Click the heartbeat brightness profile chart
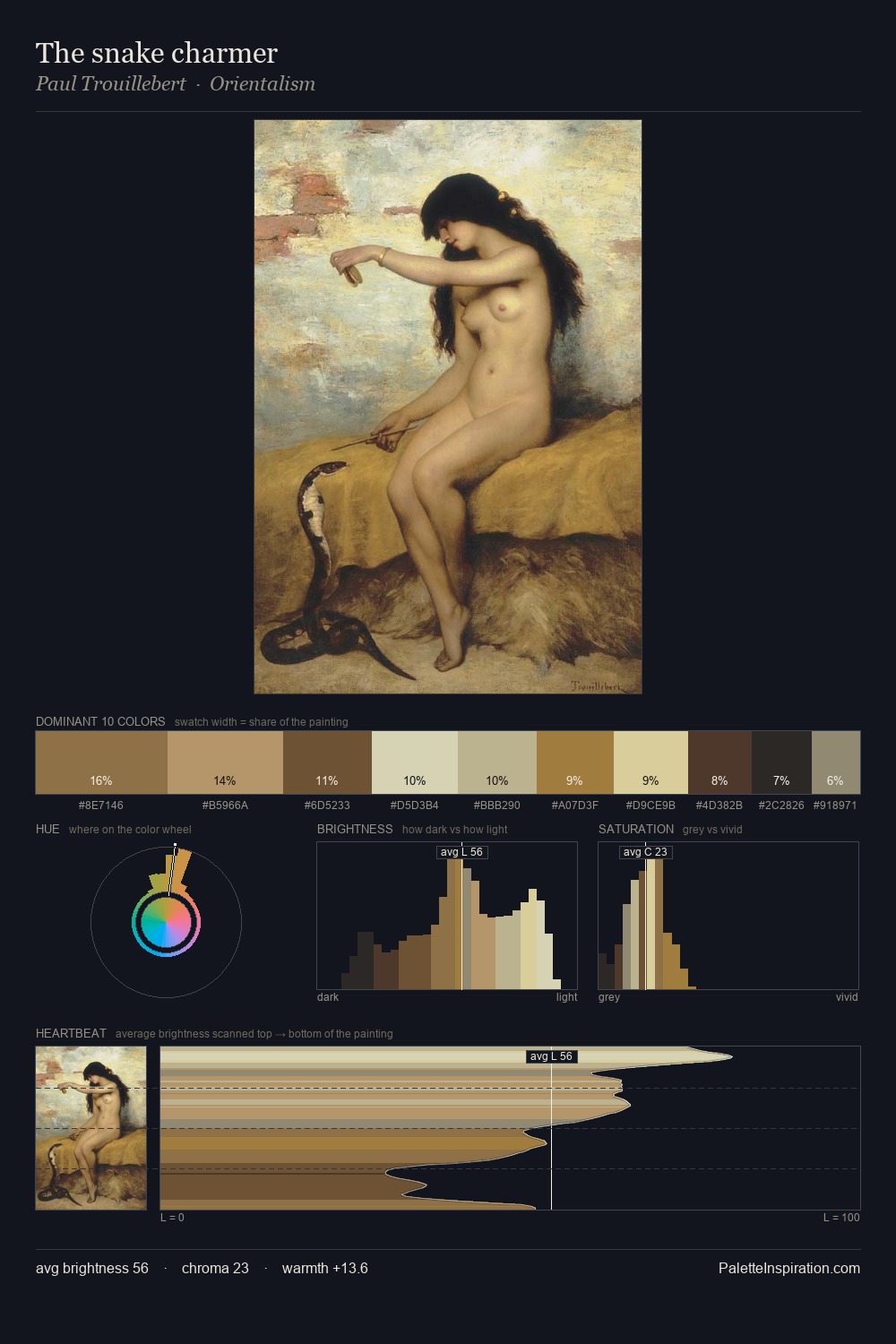 [510, 1128]
